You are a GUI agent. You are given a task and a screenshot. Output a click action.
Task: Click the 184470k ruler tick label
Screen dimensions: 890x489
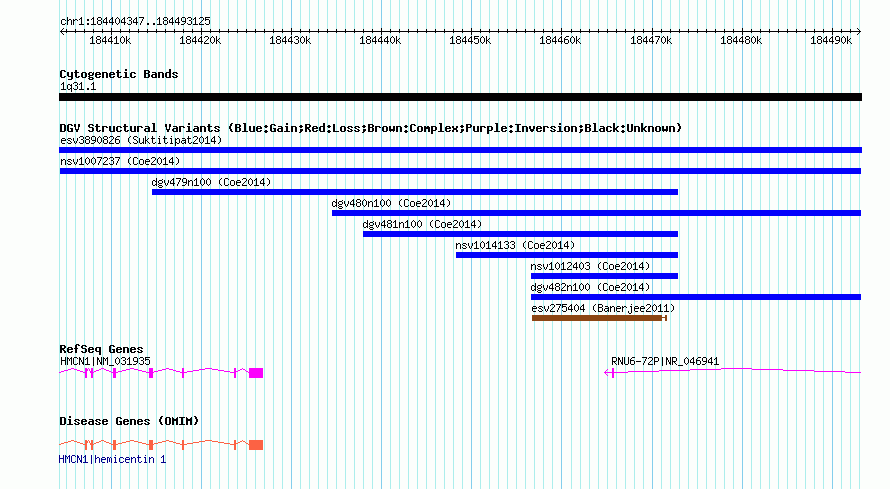coord(651,40)
